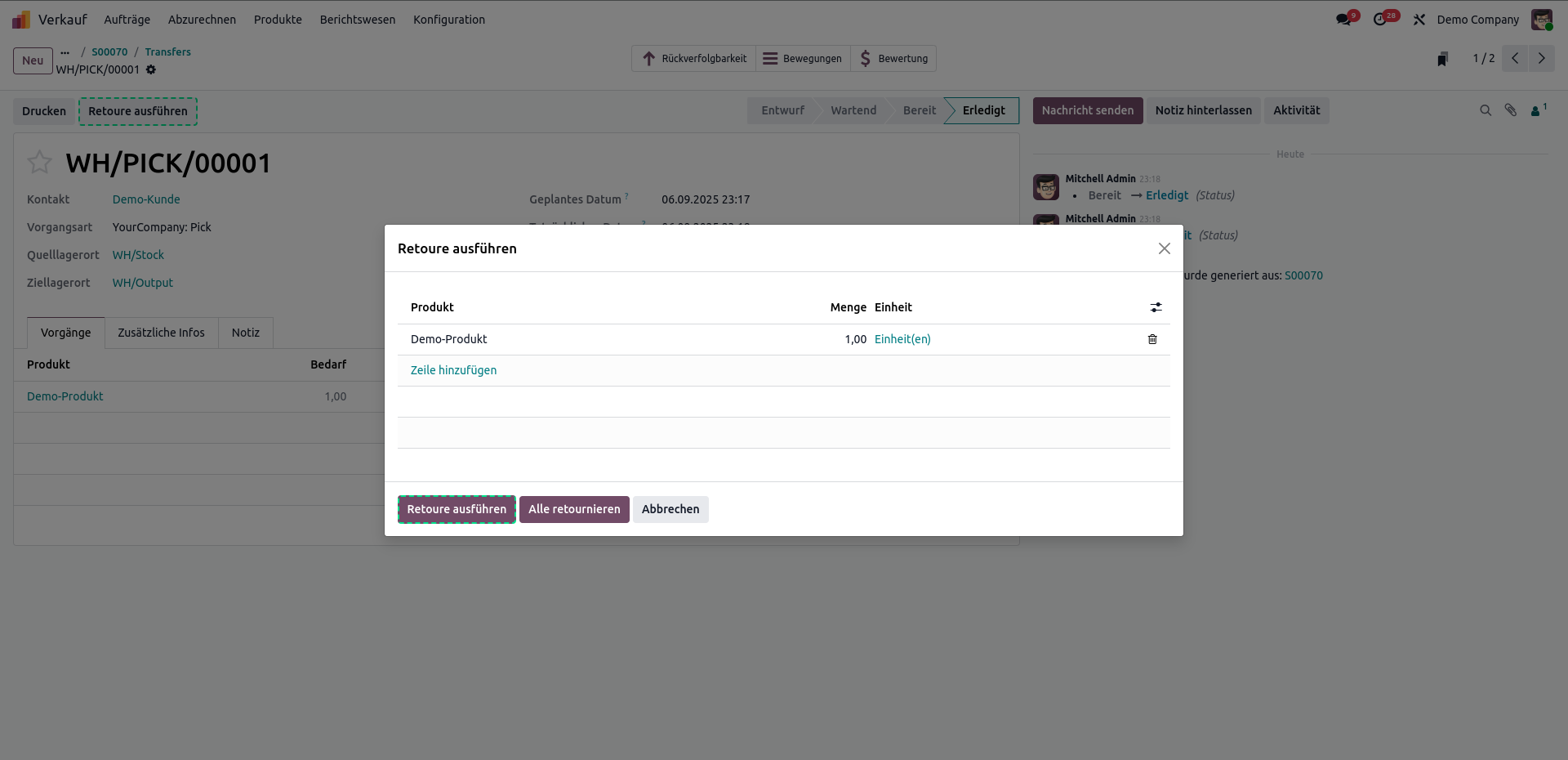Switch to the Zusätzliche Infos tab

coord(161,333)
